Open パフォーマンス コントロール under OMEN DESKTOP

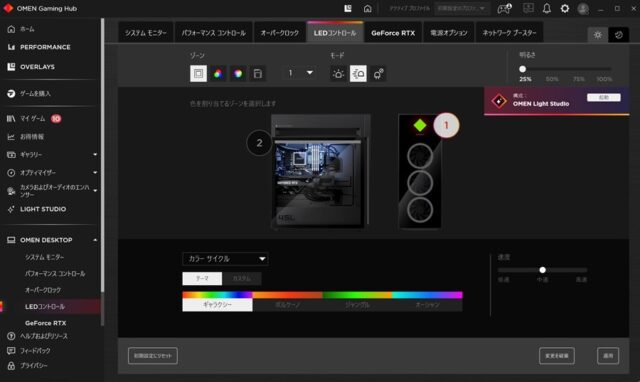coord(55,273)
